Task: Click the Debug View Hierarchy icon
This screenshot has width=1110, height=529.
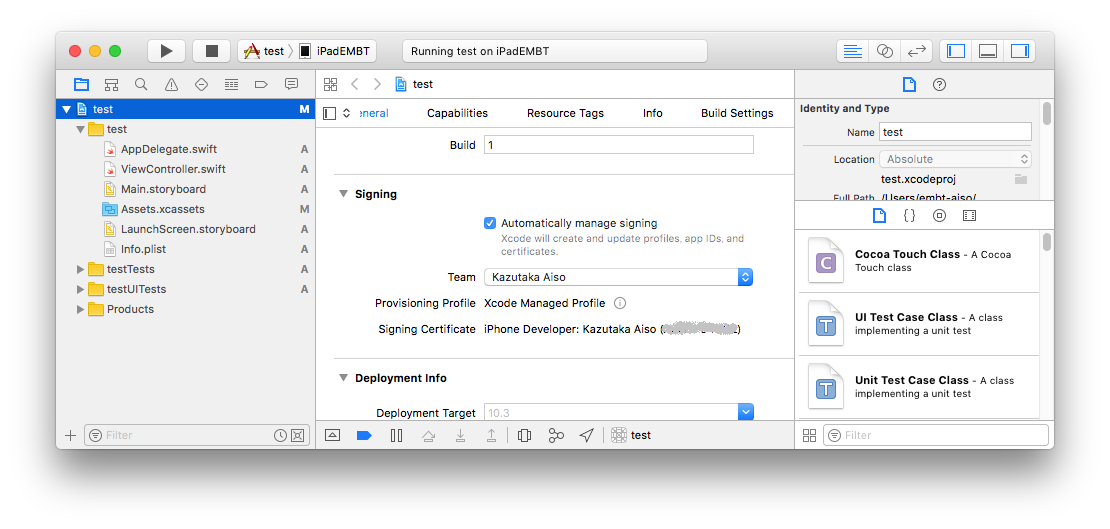Action: 525,435
